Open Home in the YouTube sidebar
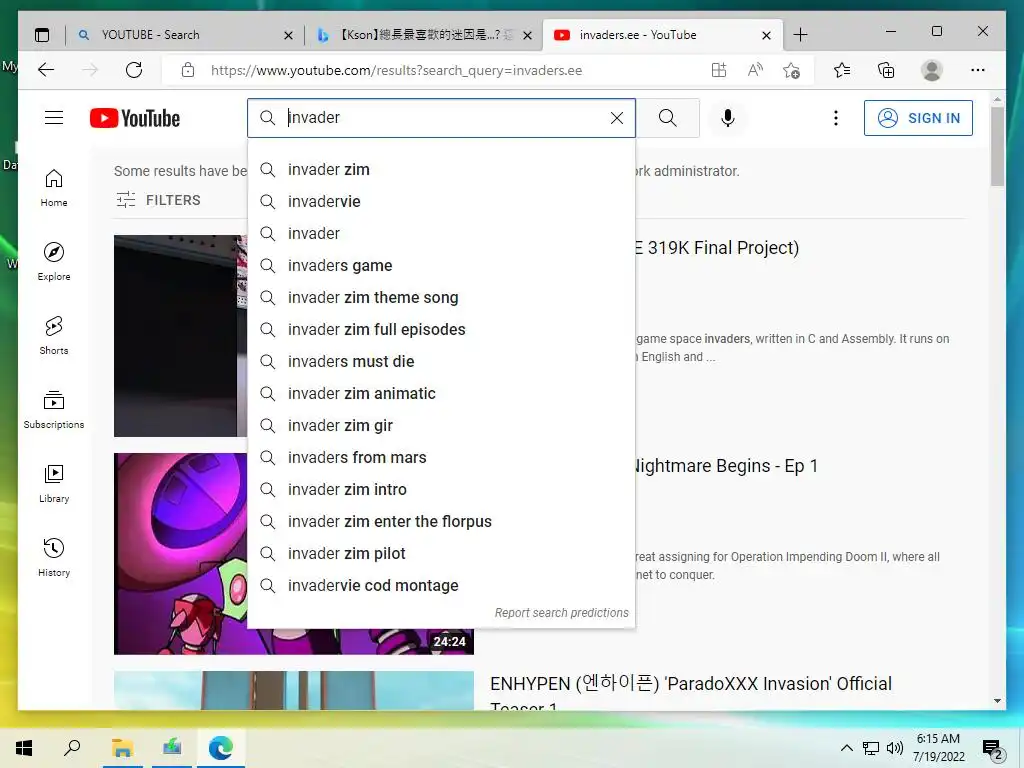The image size is (1024, 768). pos(54,188)
